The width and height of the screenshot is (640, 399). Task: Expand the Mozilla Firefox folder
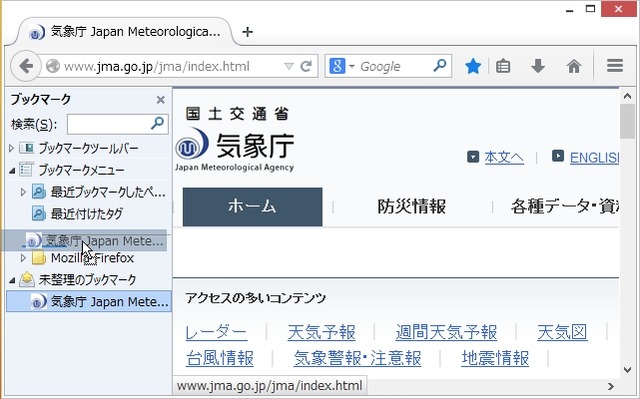pyautogui.click(x=23, y=258)
